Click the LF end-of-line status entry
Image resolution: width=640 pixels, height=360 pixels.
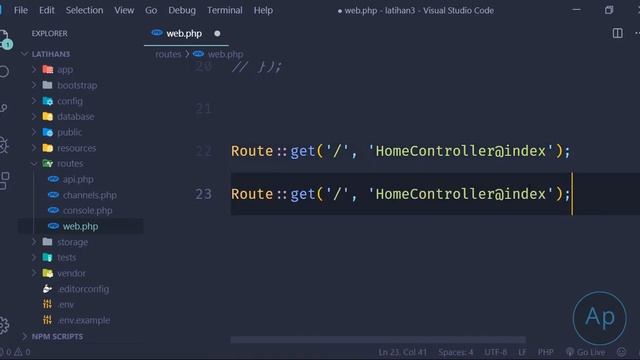tap(522, 352)
